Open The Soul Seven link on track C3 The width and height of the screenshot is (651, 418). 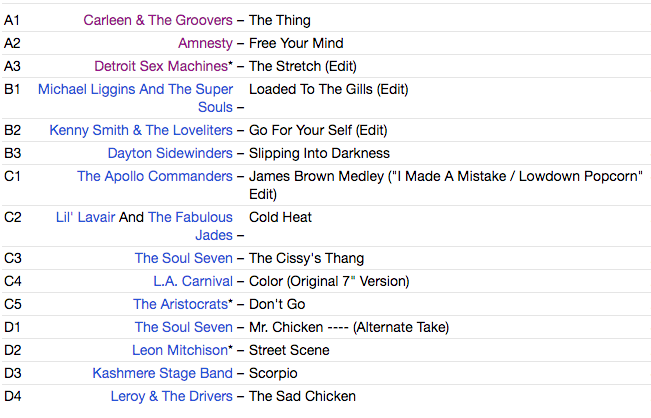point(183,258)
